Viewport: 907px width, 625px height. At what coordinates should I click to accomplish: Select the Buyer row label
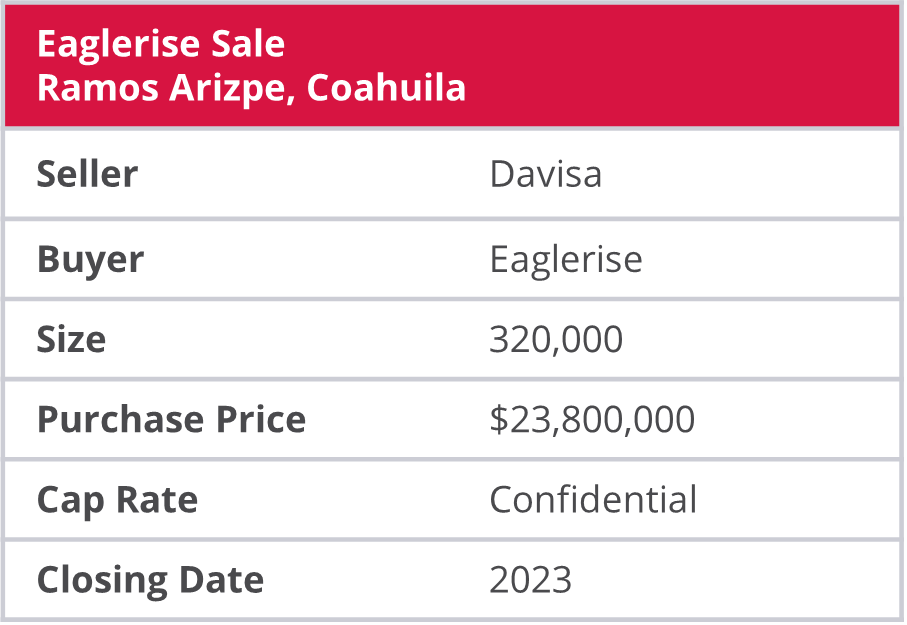[x=90, y=259]
